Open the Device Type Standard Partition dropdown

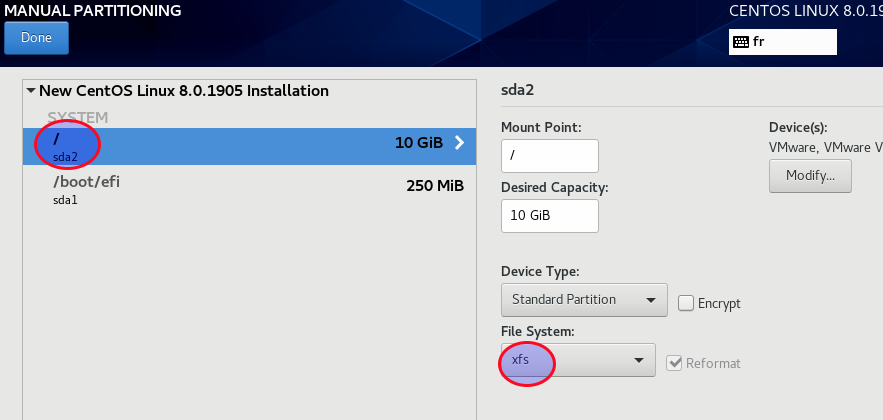coord(584,300)
